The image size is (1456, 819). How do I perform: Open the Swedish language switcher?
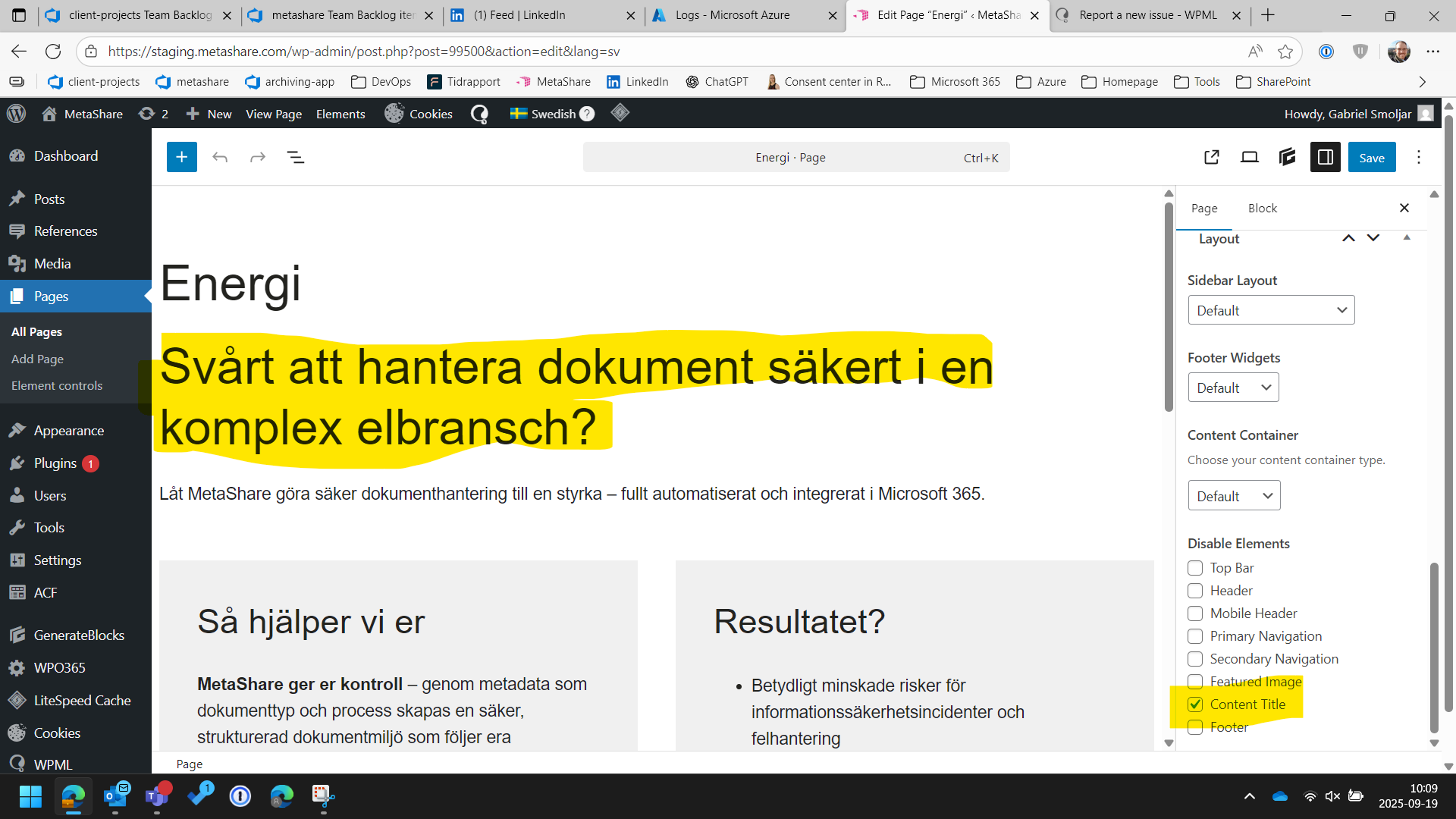(x=552, y=114)
